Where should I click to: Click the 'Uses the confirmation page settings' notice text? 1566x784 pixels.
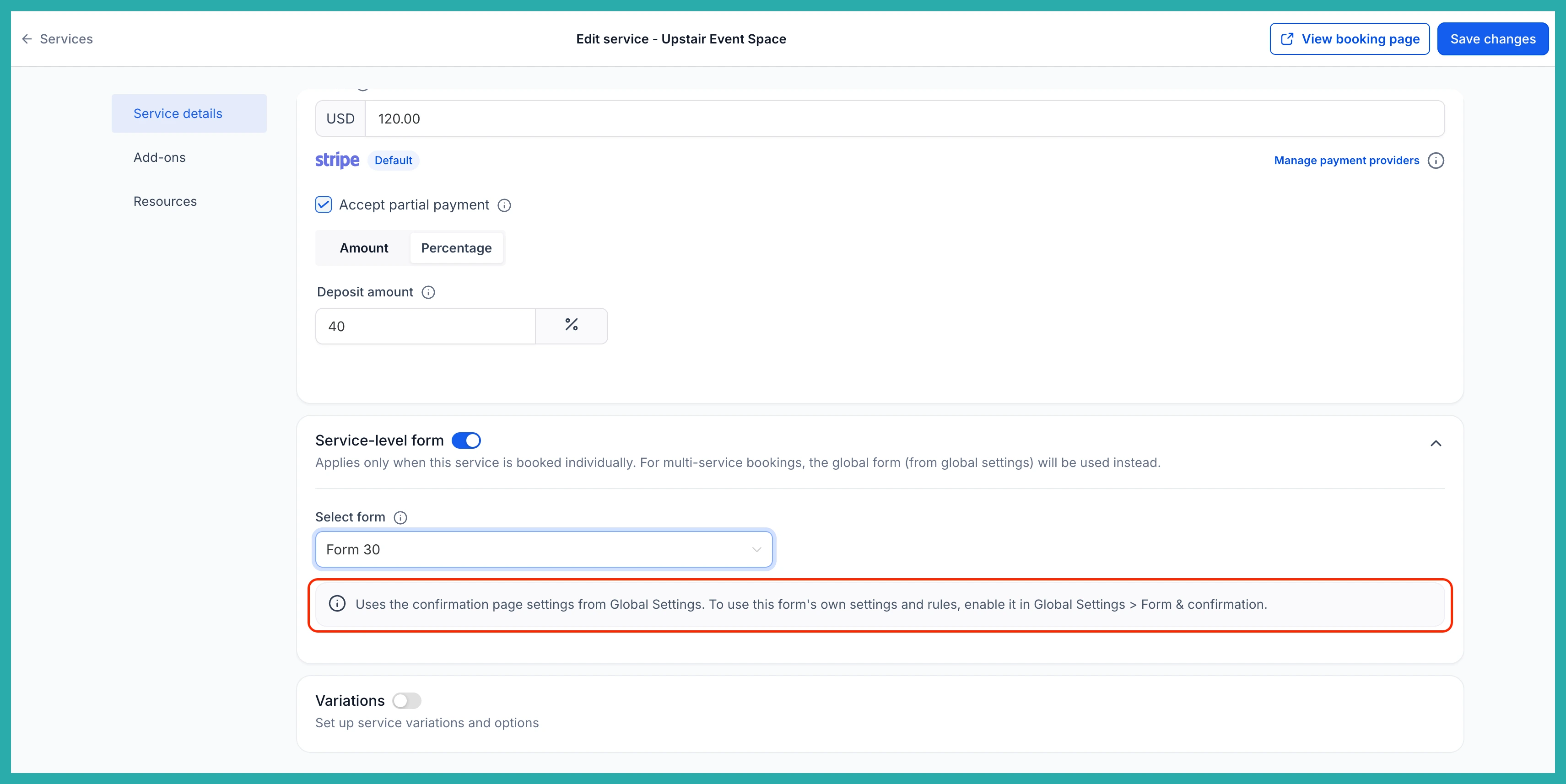click(x=811, y=605)
